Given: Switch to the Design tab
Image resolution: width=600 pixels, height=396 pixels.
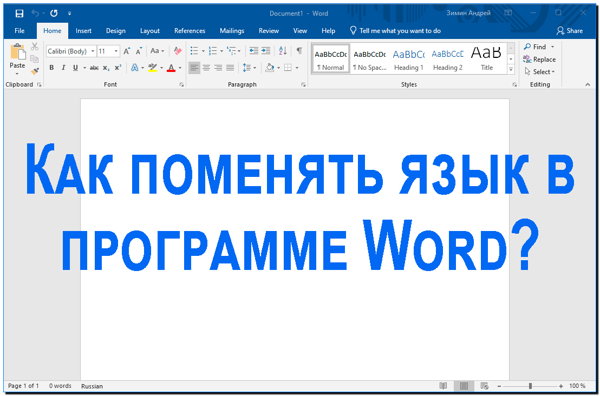Looking at the screenshot, I should point(116,31).
